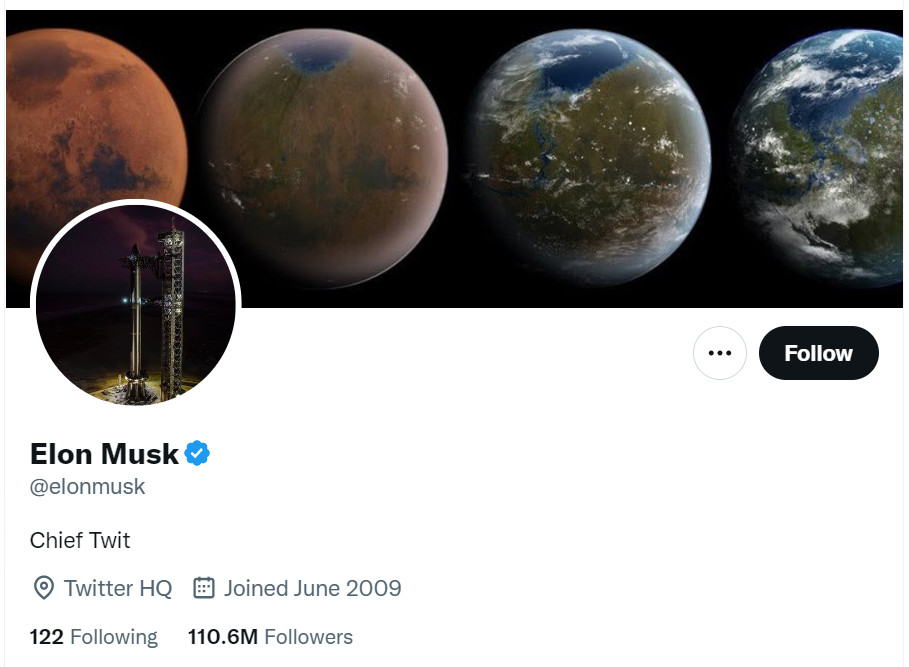View the 110.6M Followers list
Viewport: 909px width, 667px height.
(x=270, y=636)
